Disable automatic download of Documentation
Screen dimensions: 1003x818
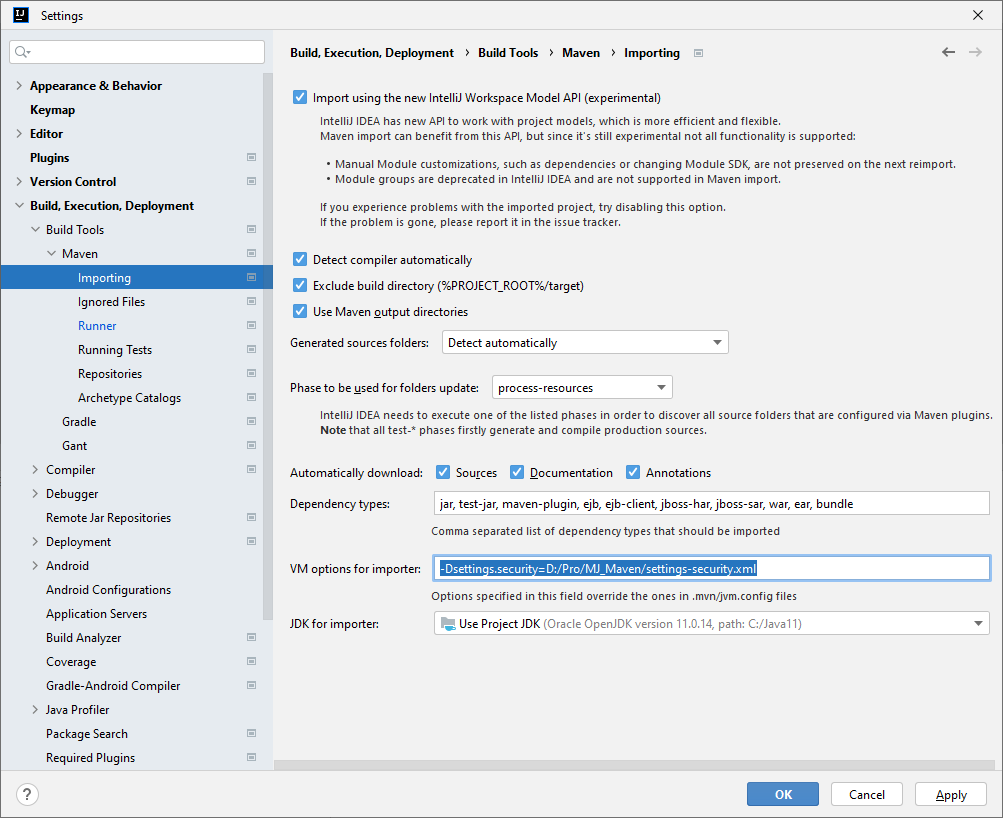point(517,473)
